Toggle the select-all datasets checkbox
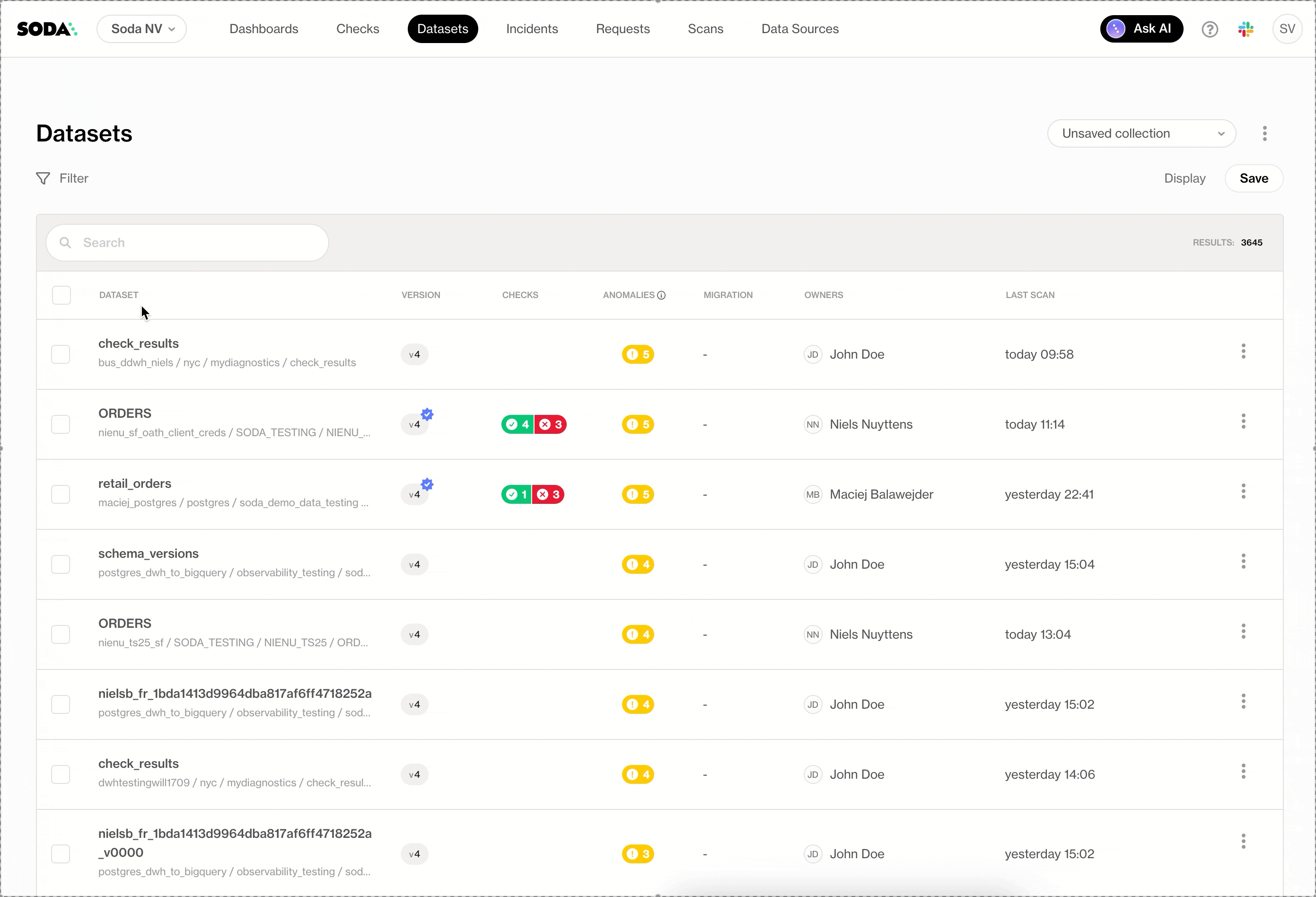The height and width of the screenshot is (897, 1316). [61, 295]
